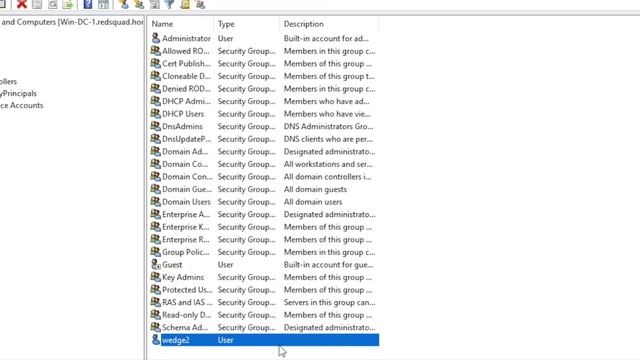The image size is (640, 360).
Task: Select the Denied ROD... group row
Action: tap(264, 89)
